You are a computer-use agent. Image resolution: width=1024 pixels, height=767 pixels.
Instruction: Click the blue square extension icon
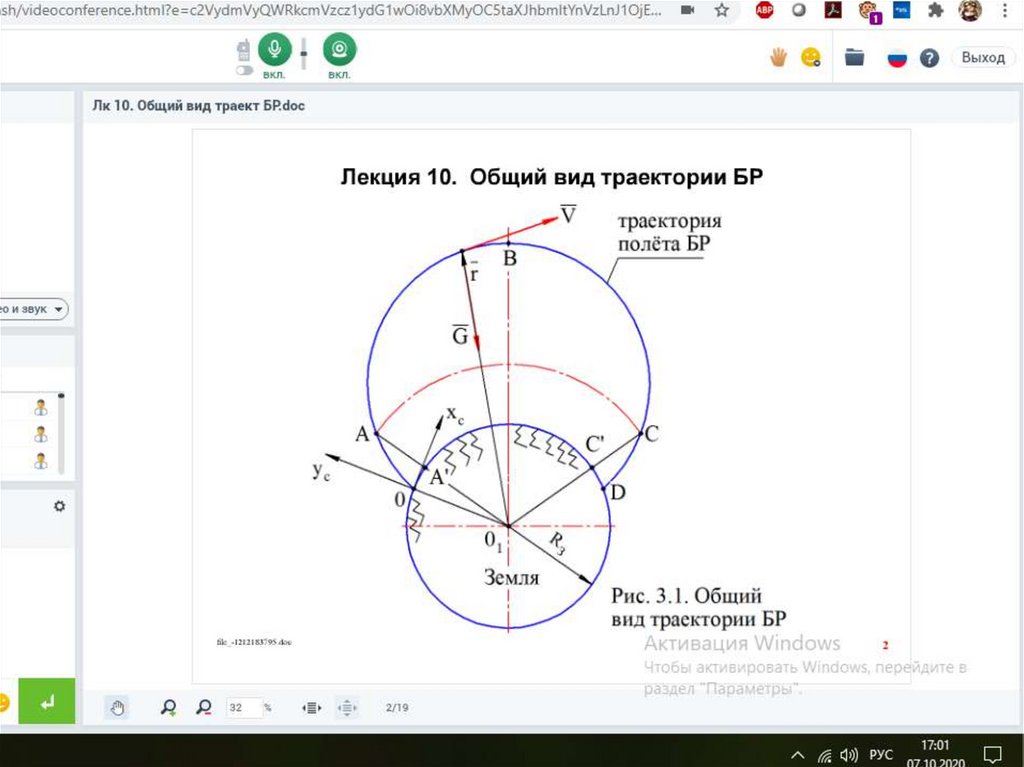click(x=902, y=10)
